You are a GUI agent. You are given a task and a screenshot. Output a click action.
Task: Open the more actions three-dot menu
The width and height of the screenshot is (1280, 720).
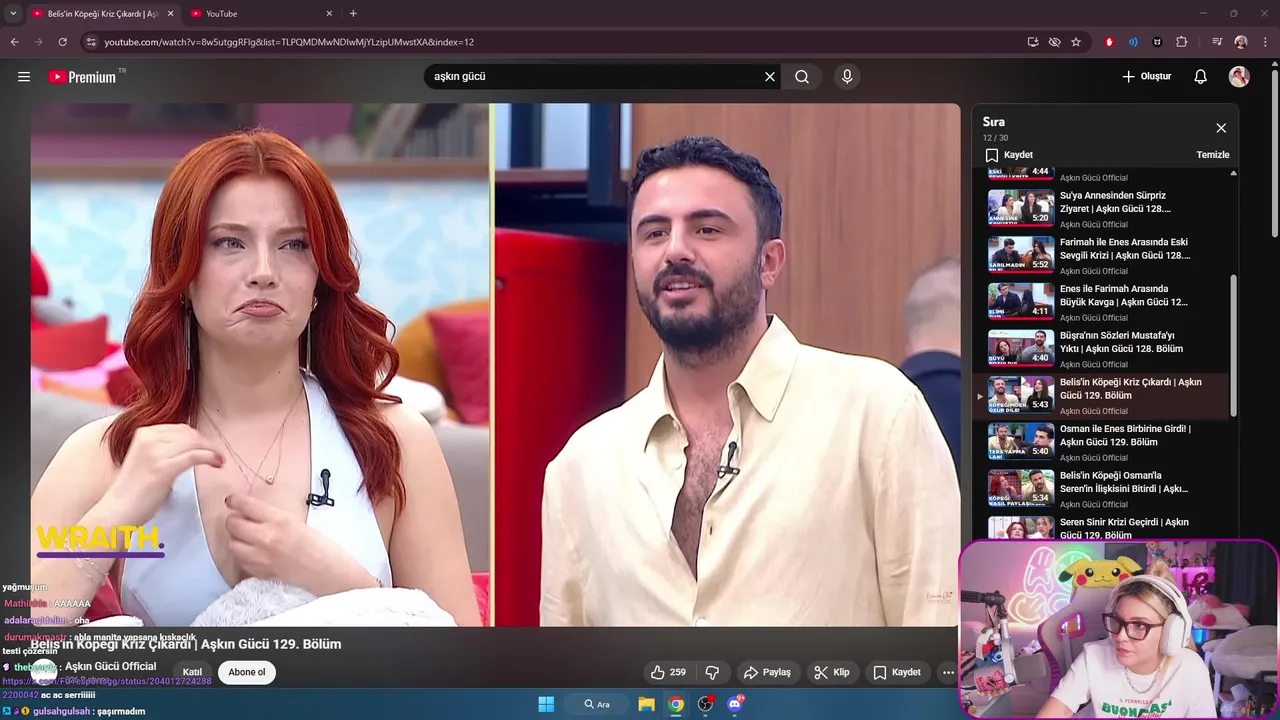click(x=948, y=672)
